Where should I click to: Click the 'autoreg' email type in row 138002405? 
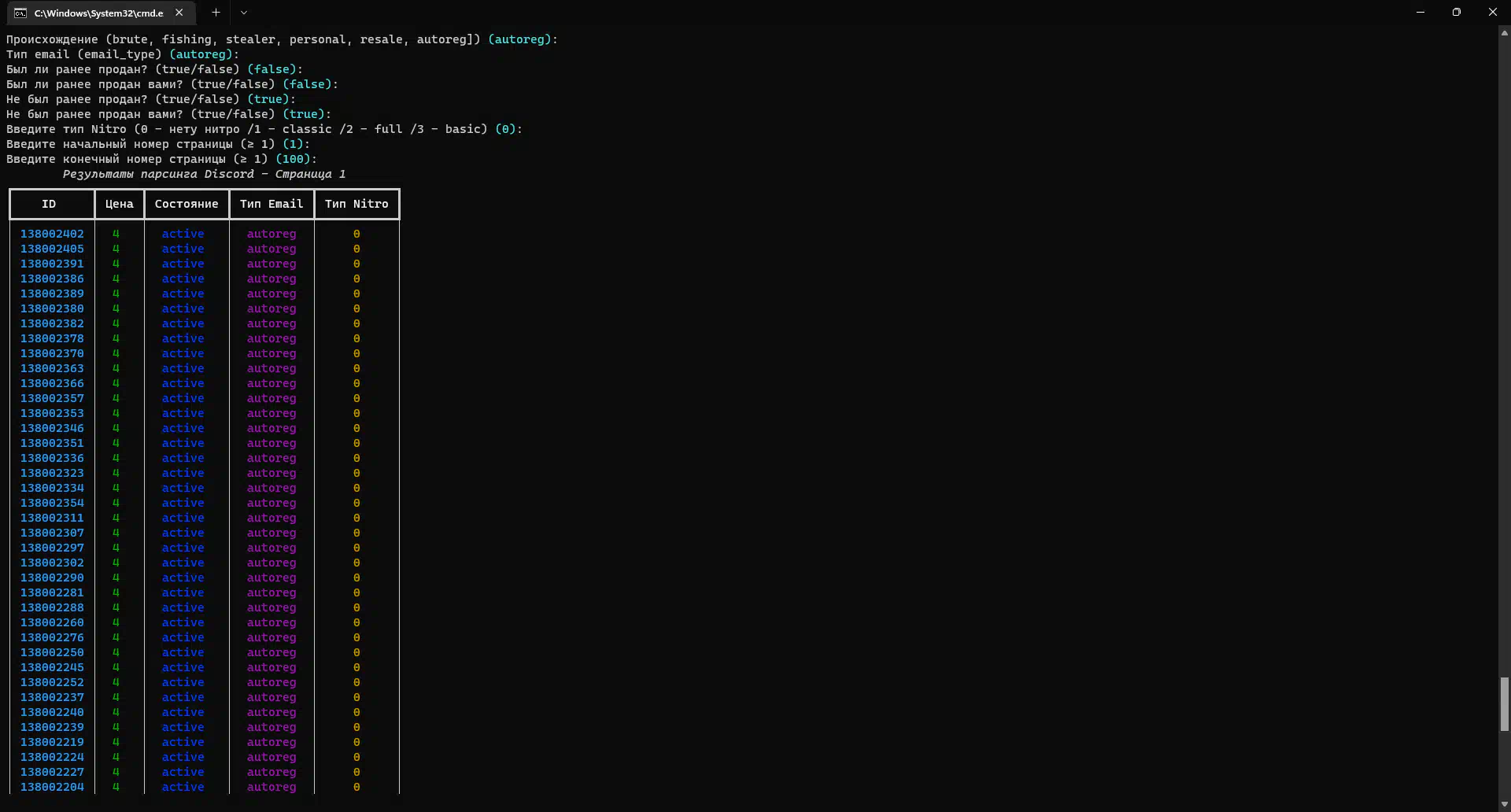(272, 249)
